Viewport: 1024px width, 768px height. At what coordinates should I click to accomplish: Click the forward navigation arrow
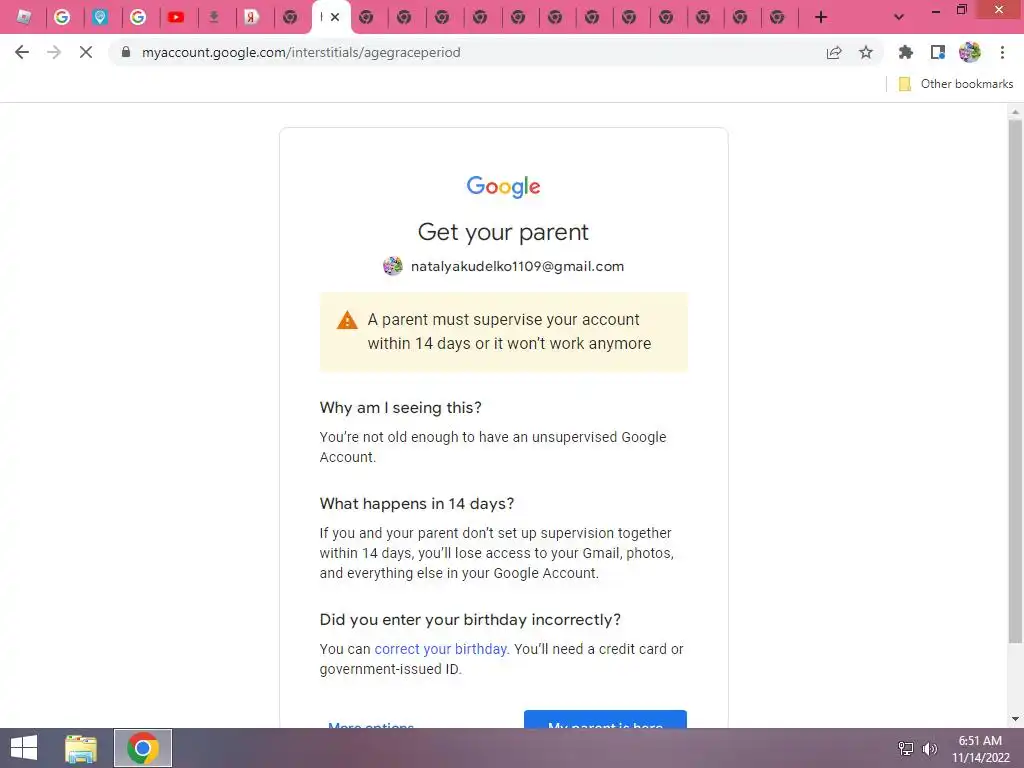tap(54, 52)
